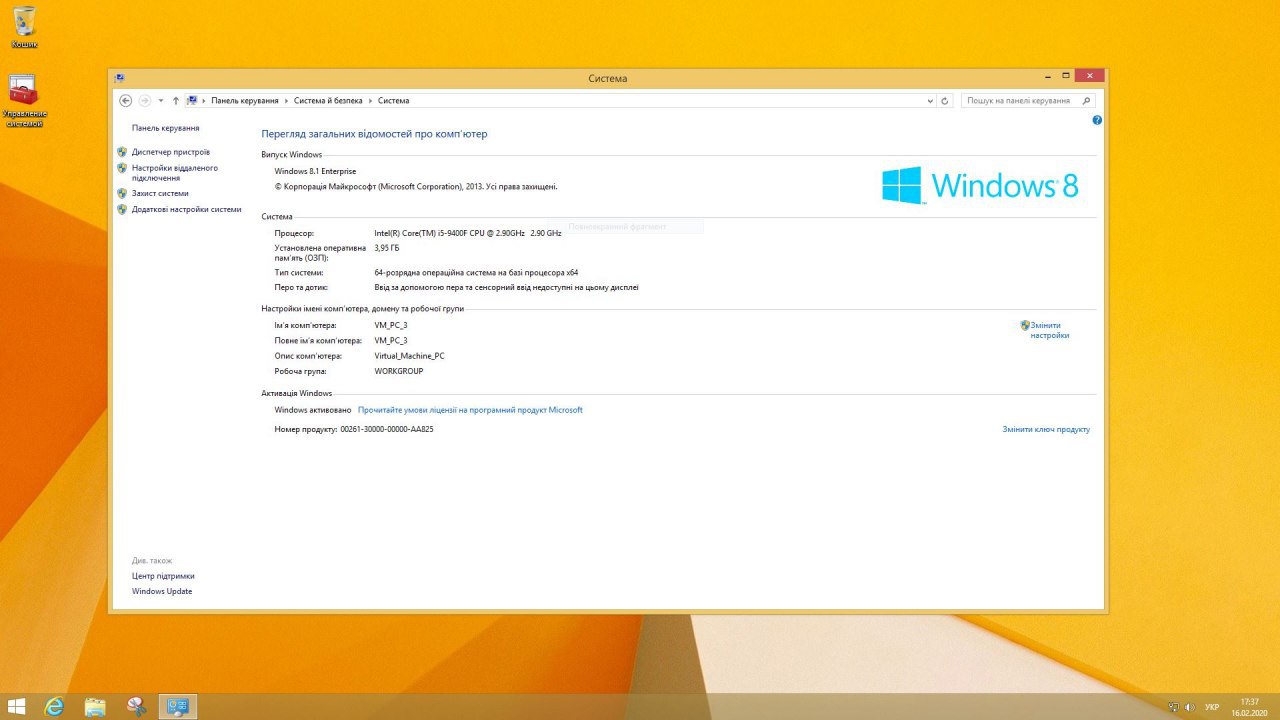Open the recent locations dropdown arrow
Image resolution: width=1280 pixels, height=720 pixels.
[161, 101]
